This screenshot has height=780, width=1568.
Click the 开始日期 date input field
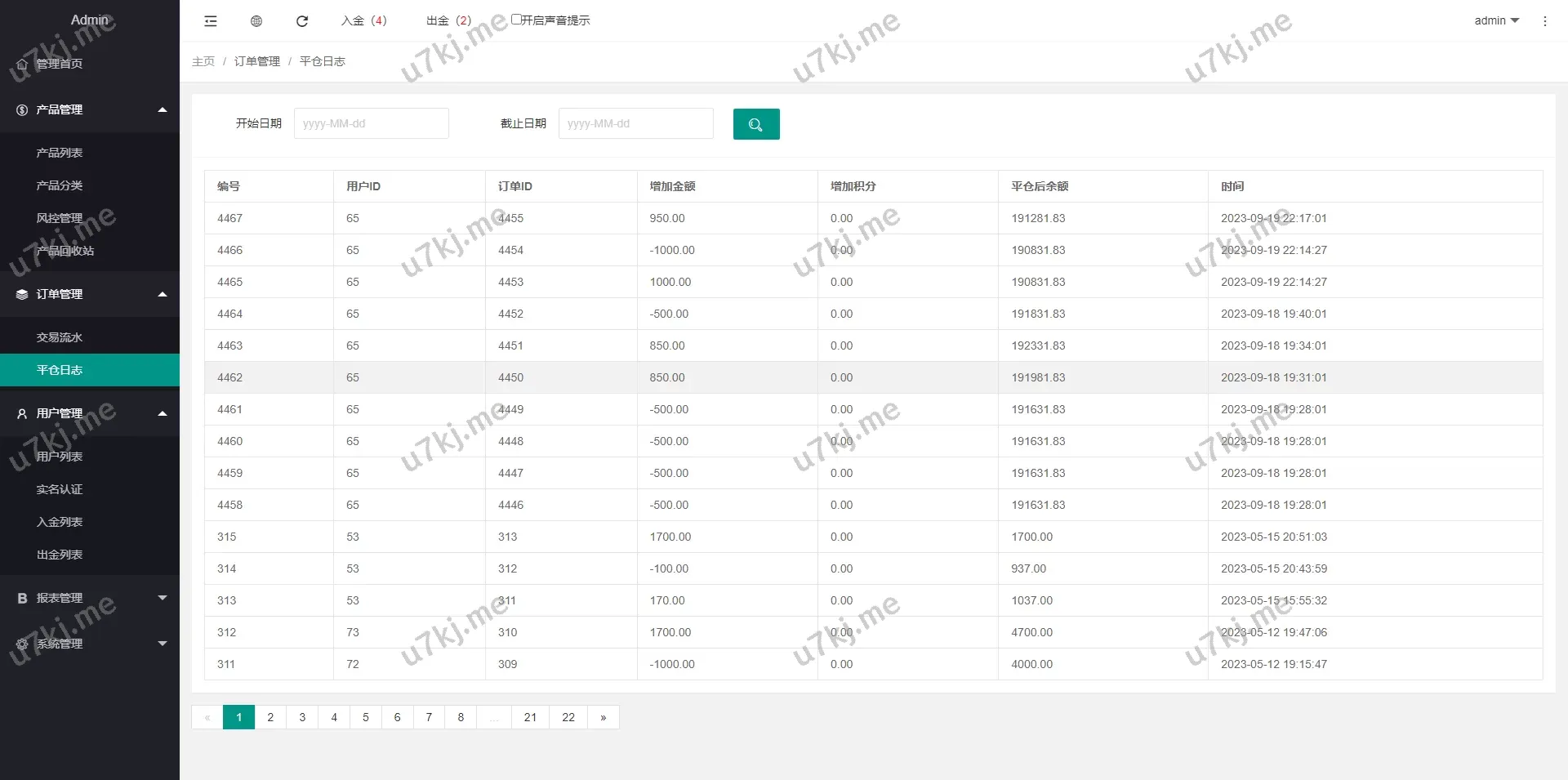click(371, 124)
